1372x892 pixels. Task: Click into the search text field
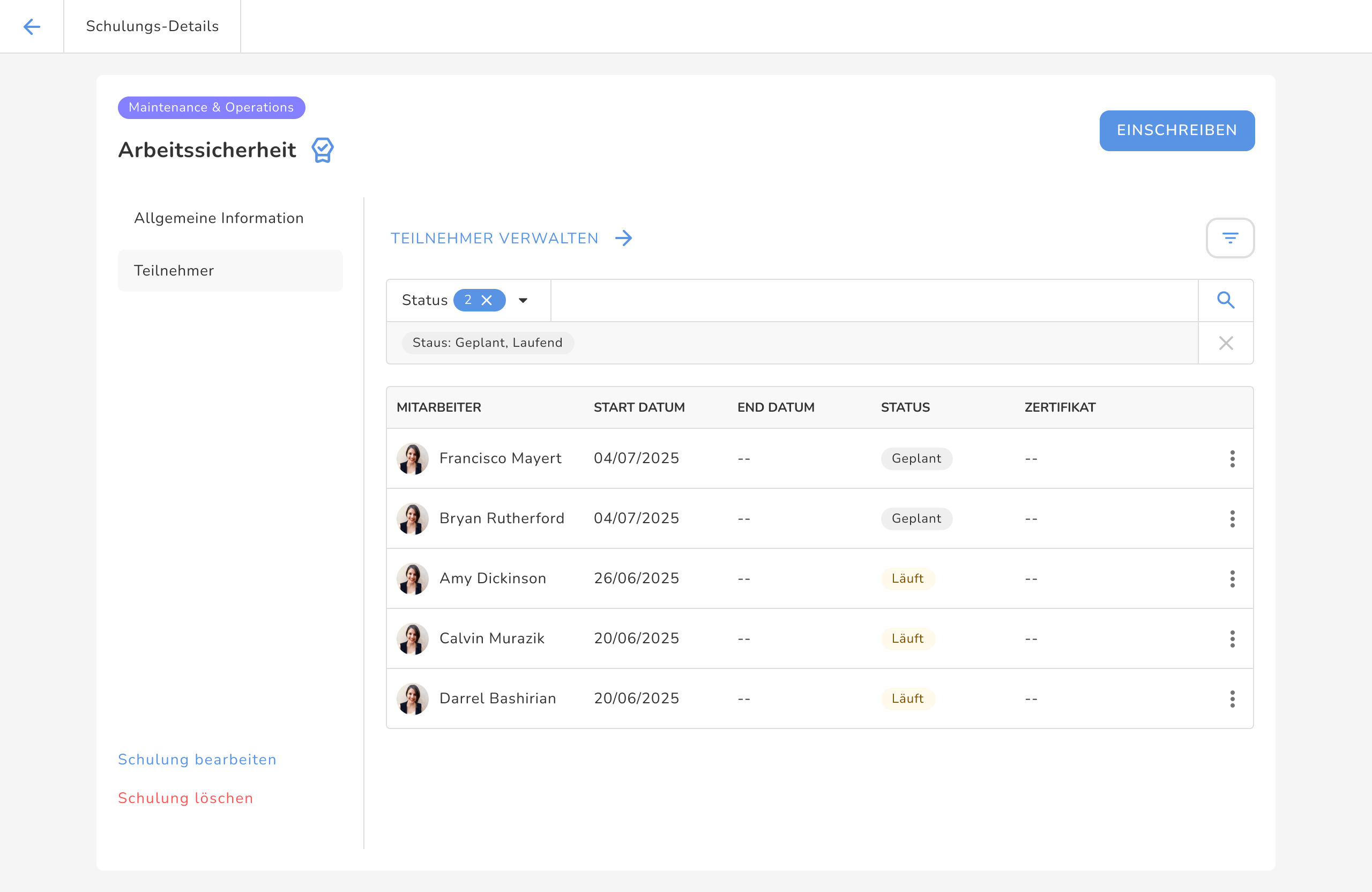[874, 300]
